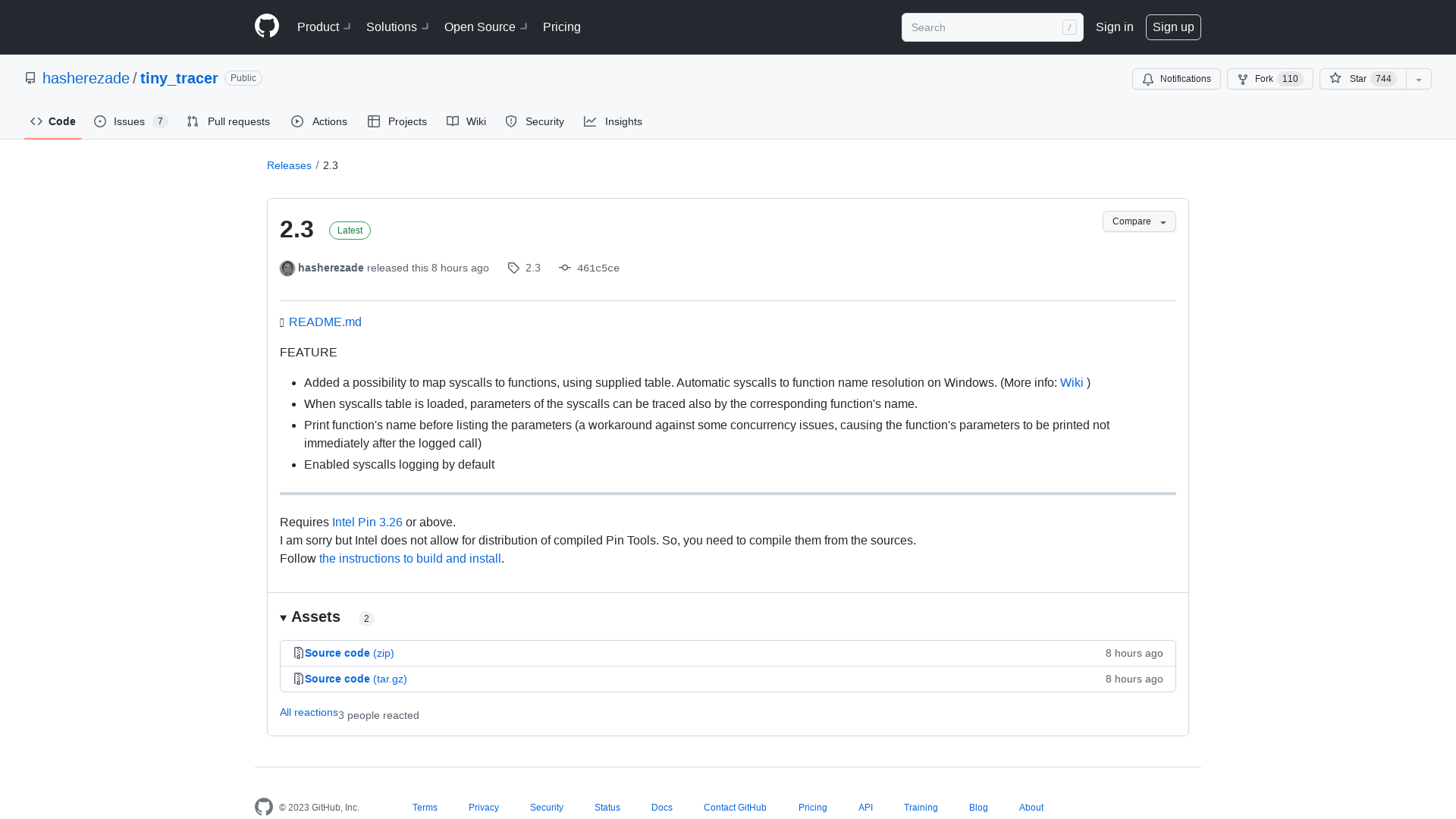Go to the Pricing page in header
1456x819 pixels.
562,27
